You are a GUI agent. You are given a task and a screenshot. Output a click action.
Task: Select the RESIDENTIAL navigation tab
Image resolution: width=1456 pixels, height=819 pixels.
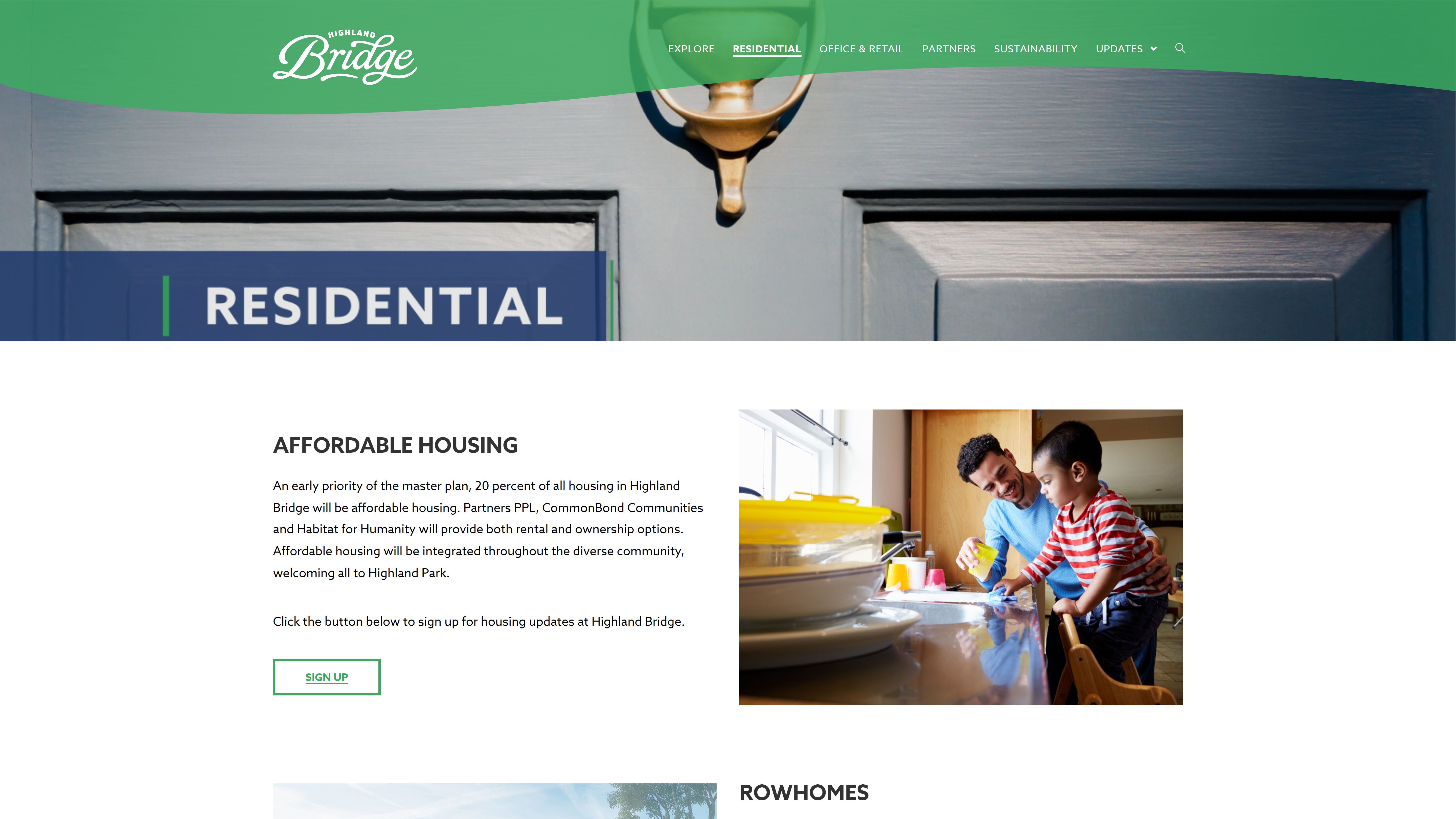click(766, 48)
